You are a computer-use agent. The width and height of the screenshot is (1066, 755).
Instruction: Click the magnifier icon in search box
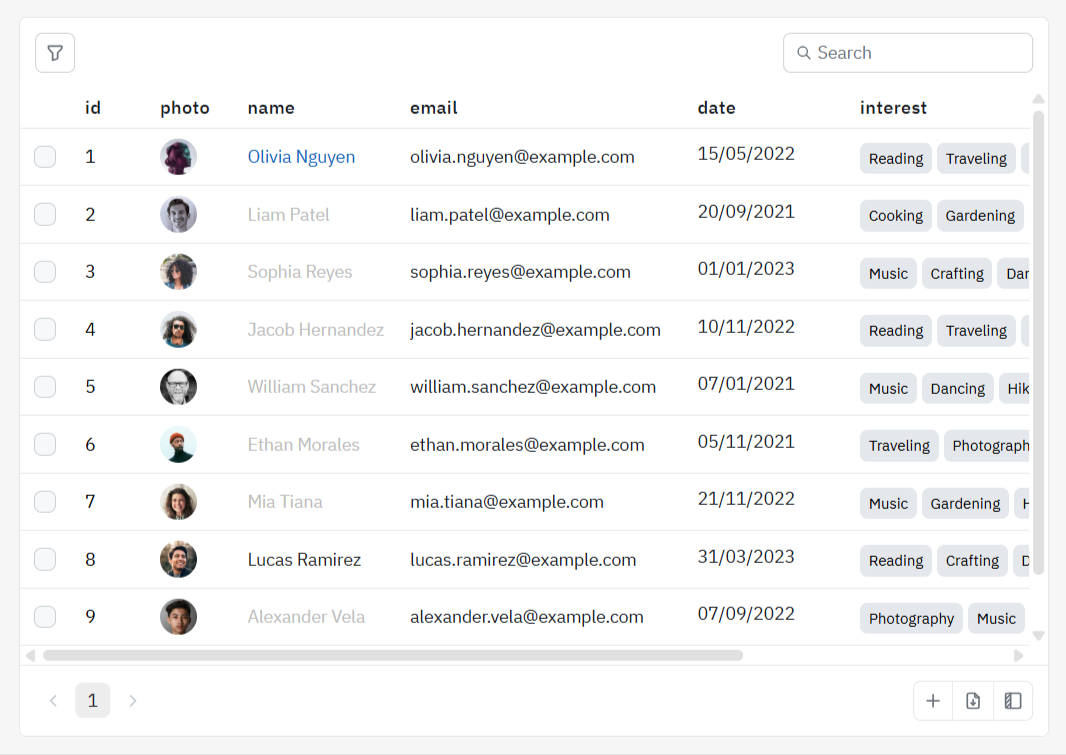click(803, 53)
